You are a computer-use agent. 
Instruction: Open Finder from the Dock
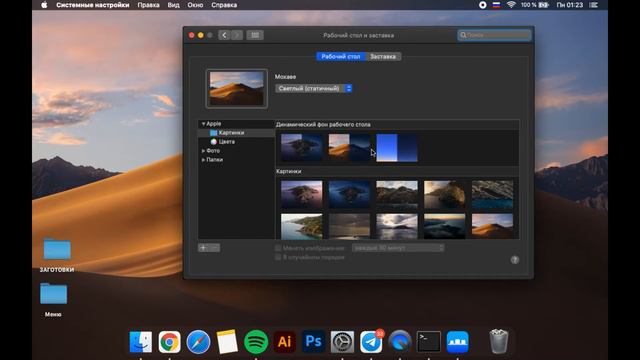point(141,342)
